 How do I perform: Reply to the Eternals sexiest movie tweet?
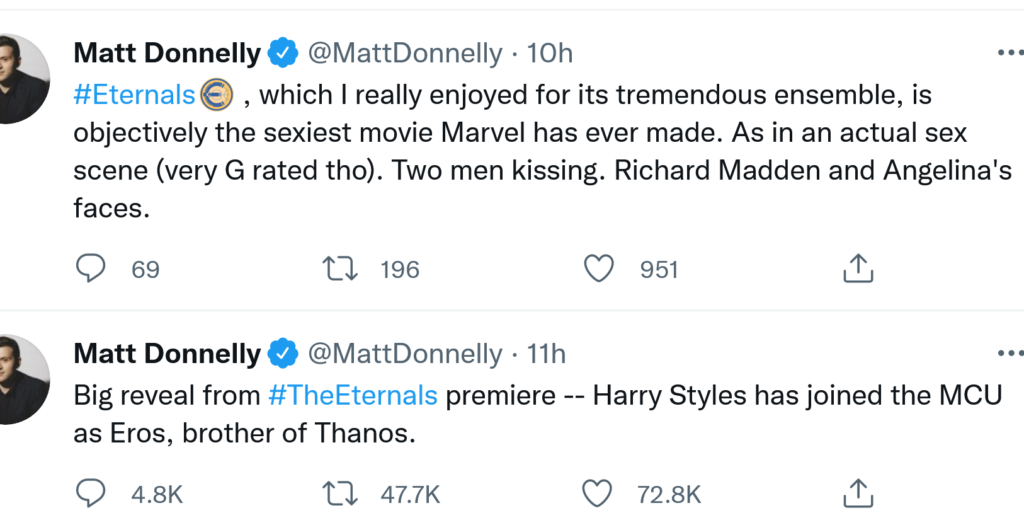pyautogui.click(x=91, y=268)
